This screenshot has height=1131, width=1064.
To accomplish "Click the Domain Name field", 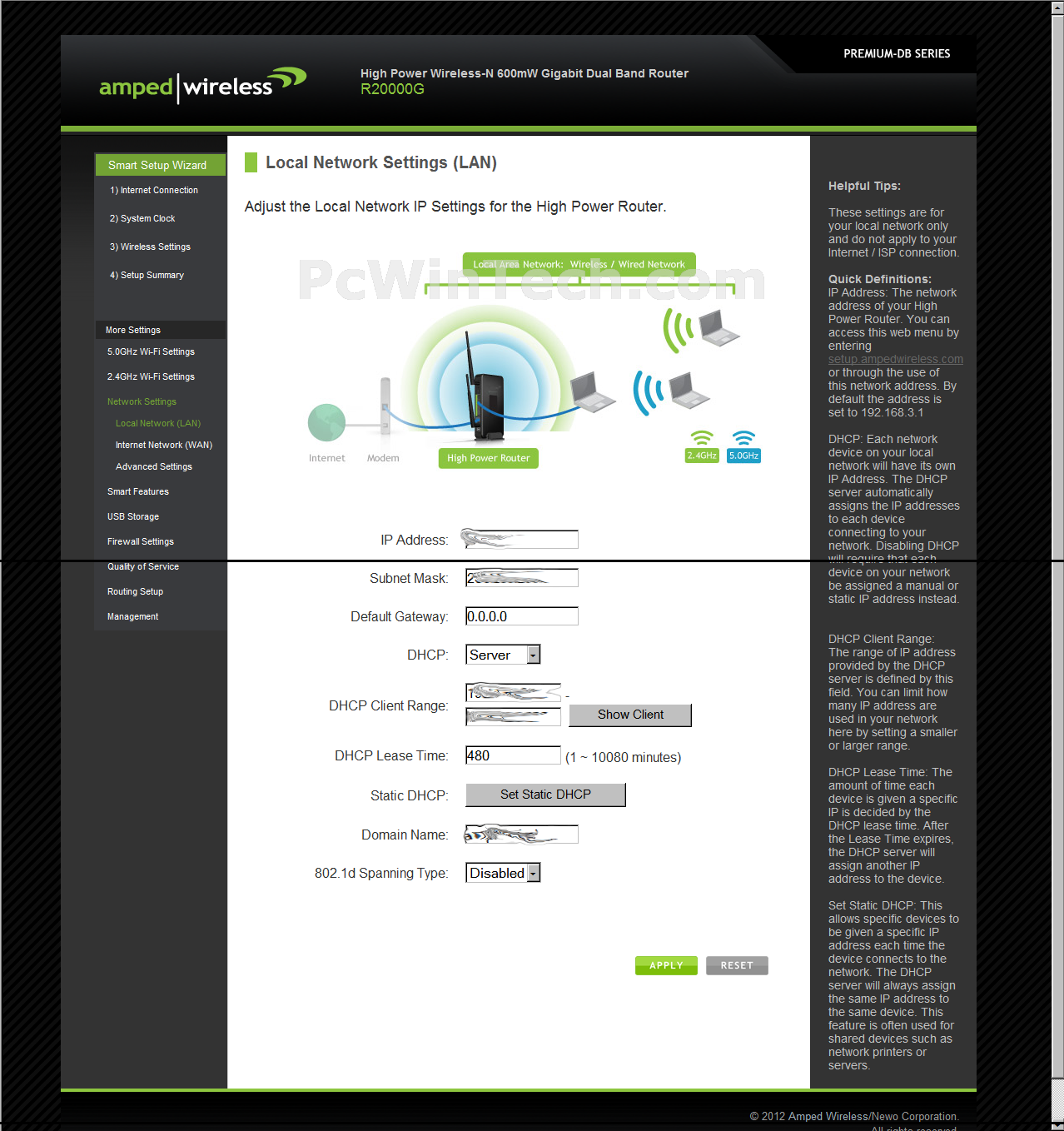I will 522,835.
